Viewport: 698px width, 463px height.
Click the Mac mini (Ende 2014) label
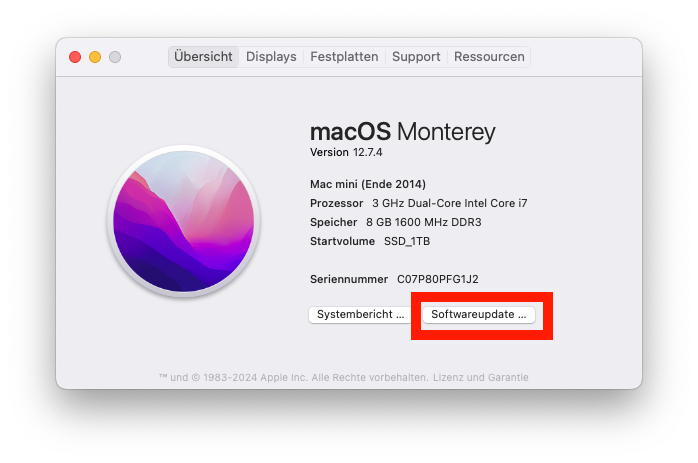click(x=368, y=184)
